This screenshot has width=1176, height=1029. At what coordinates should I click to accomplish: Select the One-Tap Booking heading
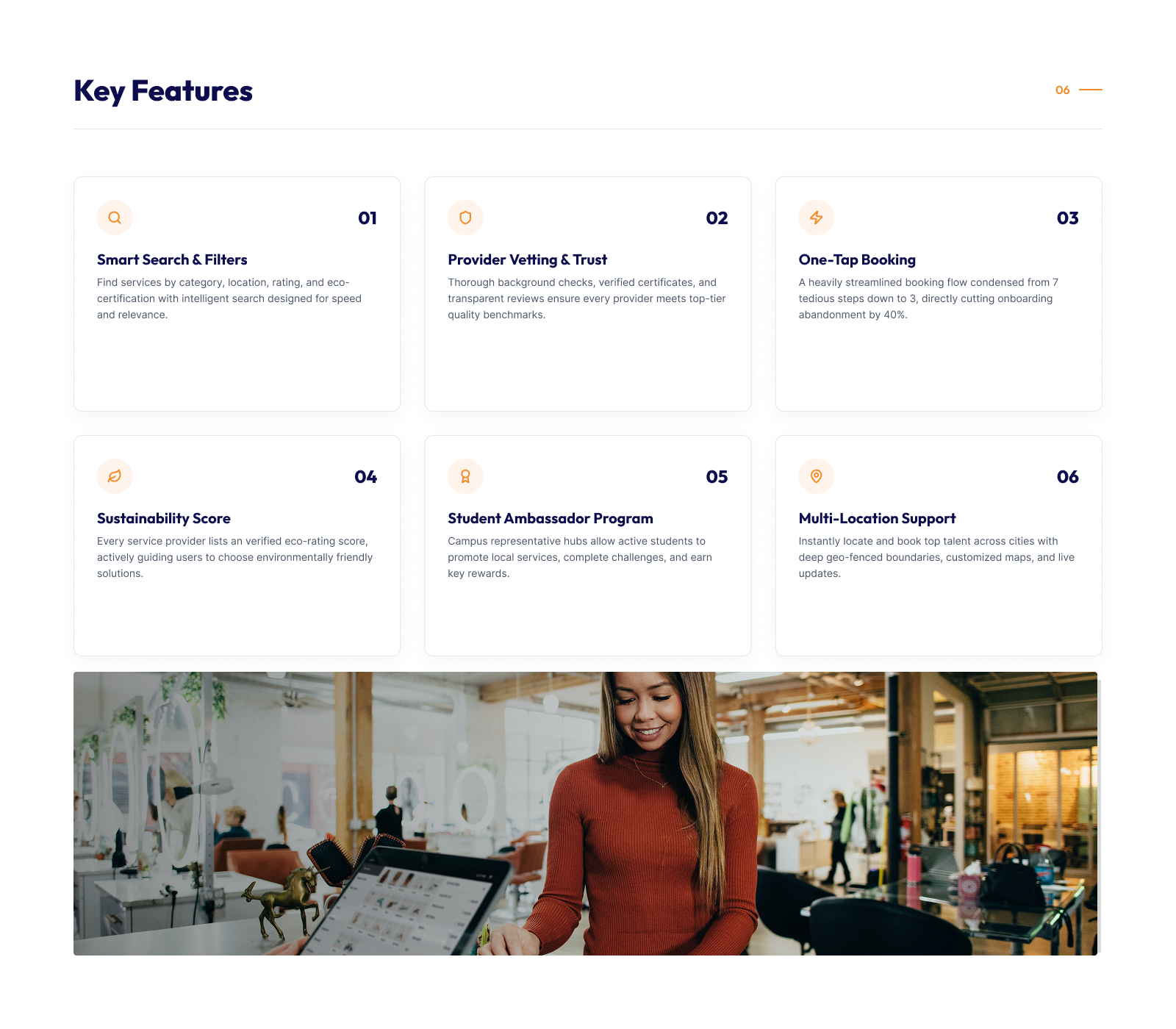pyautogui.click(x=857, y=259)
